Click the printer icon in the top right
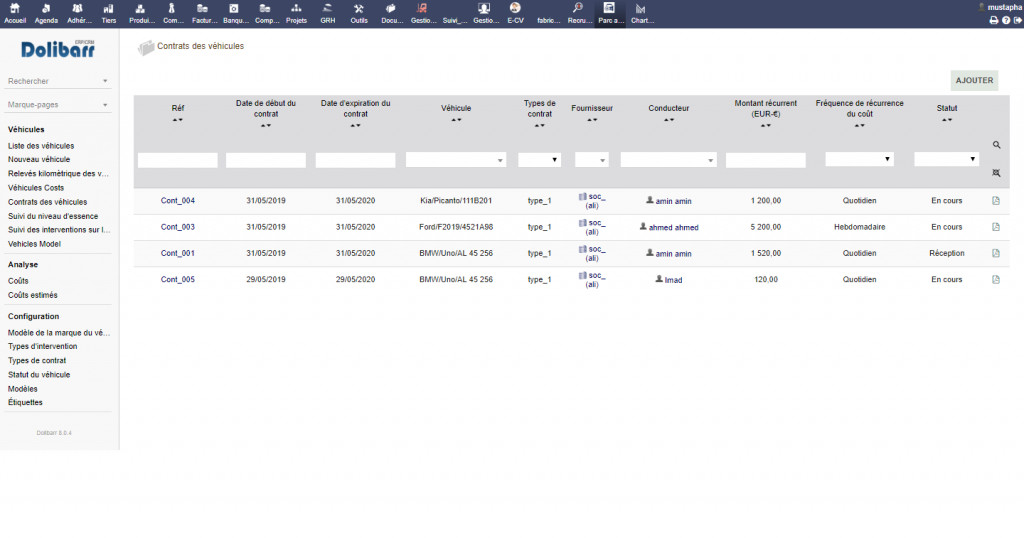1024x538 pixels. (993, 20)
